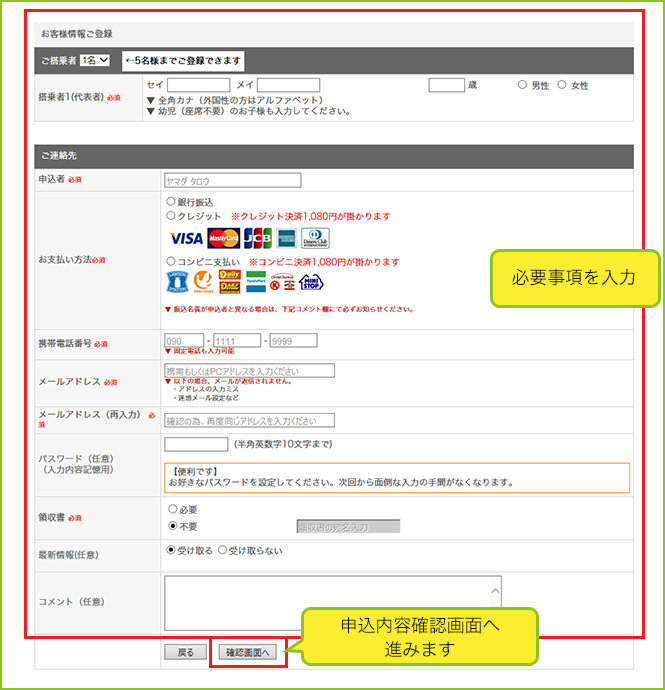Click the phone number field showing 9999
The image size is (665, 690).
click(x=294, y=341)
